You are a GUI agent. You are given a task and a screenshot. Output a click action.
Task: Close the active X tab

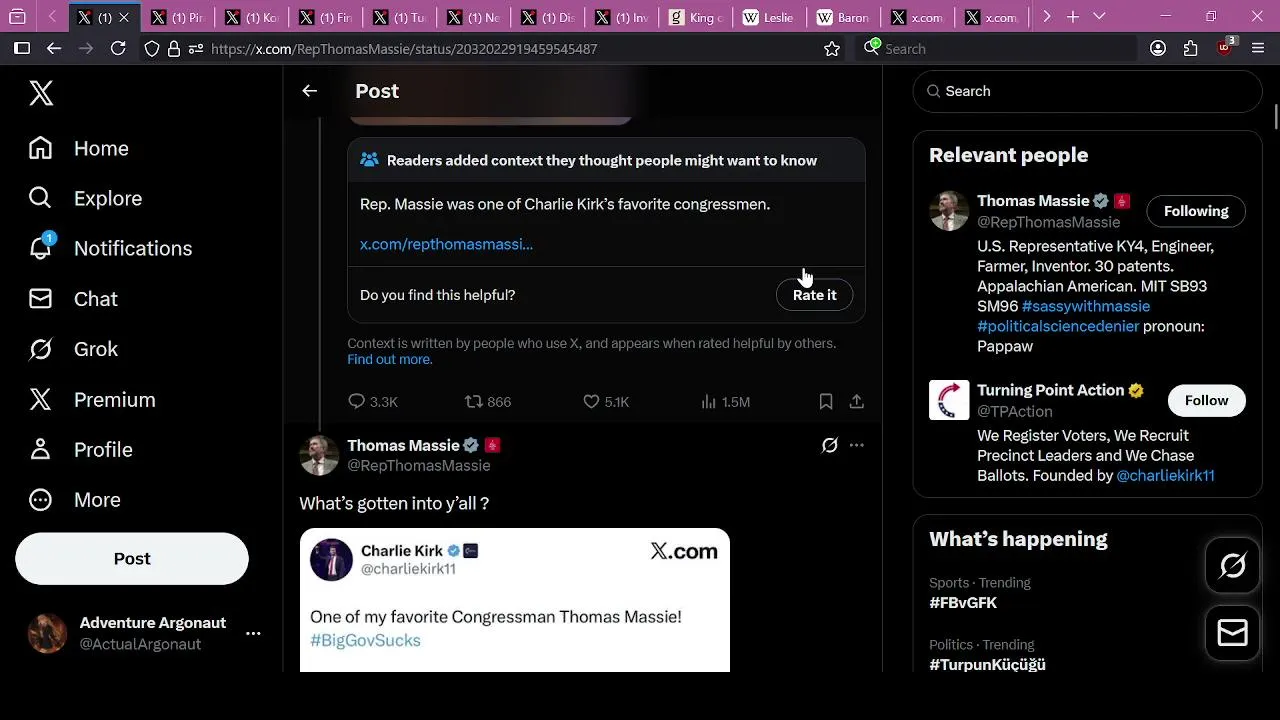pos(124,17)
